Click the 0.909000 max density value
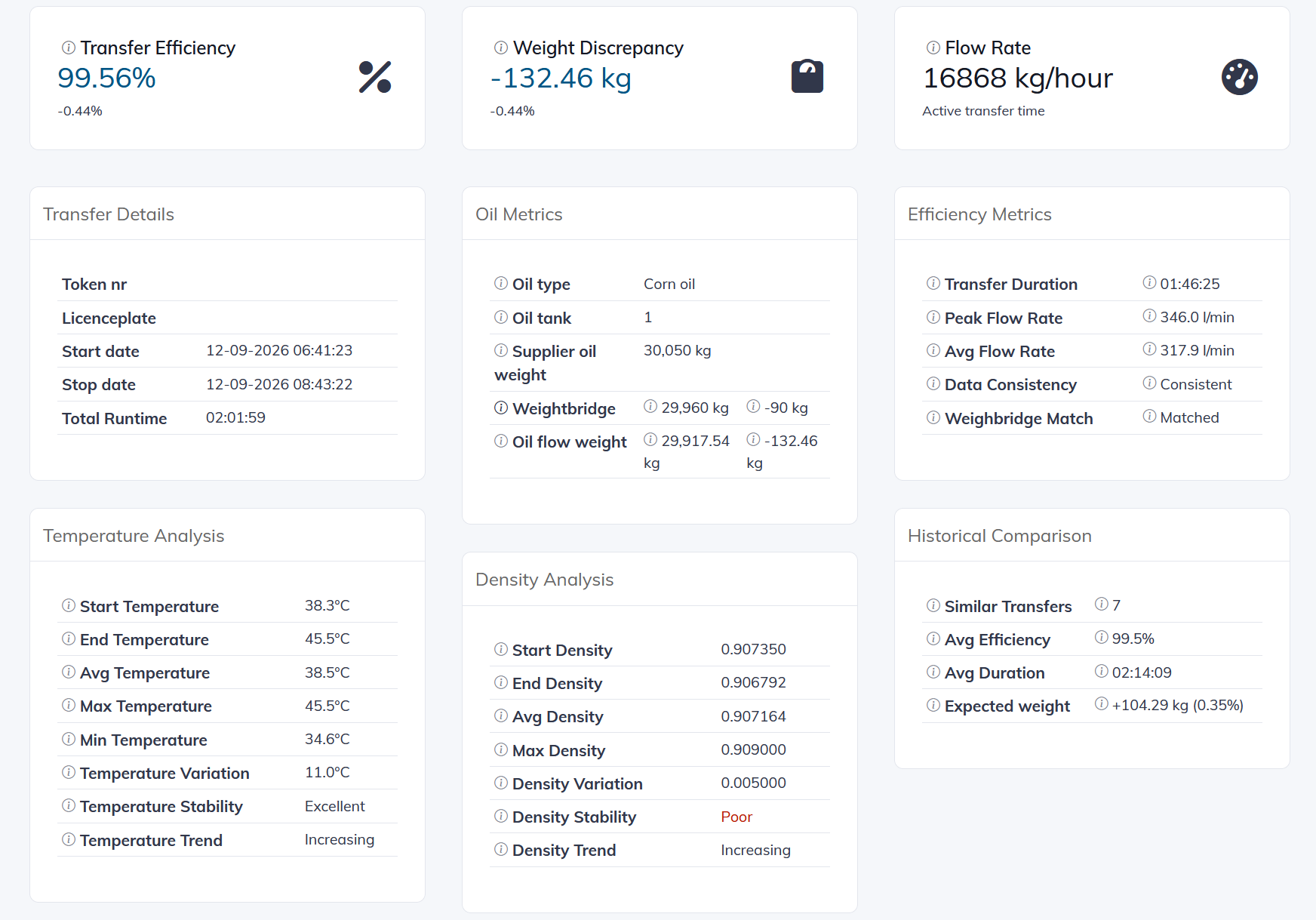The width and height of the screenshot is (1316, 920). [x=753, y=749]
